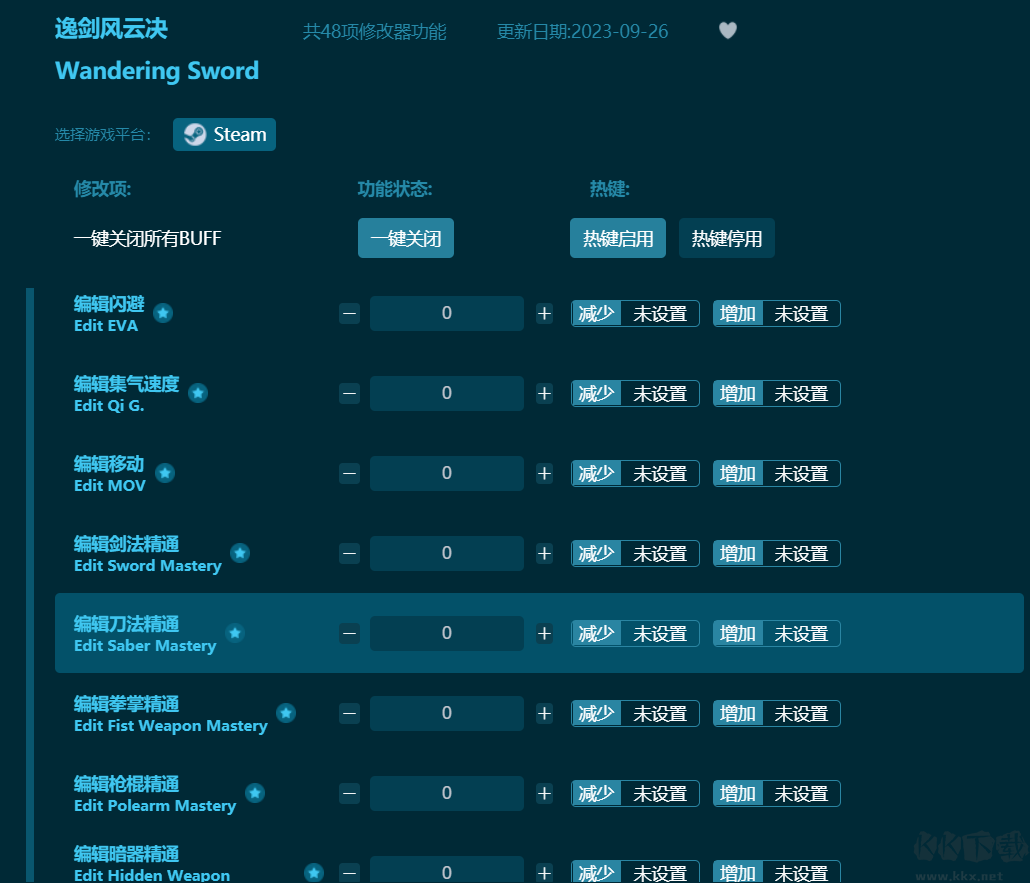
Task: Decrease Edit Fist Weapon Mastery with minus
Action: pos(349,713)
